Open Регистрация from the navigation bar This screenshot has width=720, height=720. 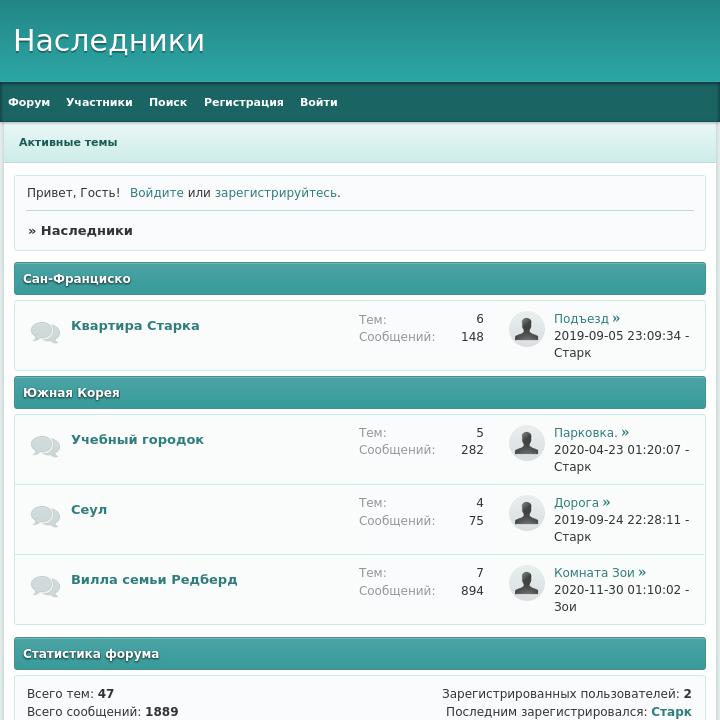click(244, 102)
